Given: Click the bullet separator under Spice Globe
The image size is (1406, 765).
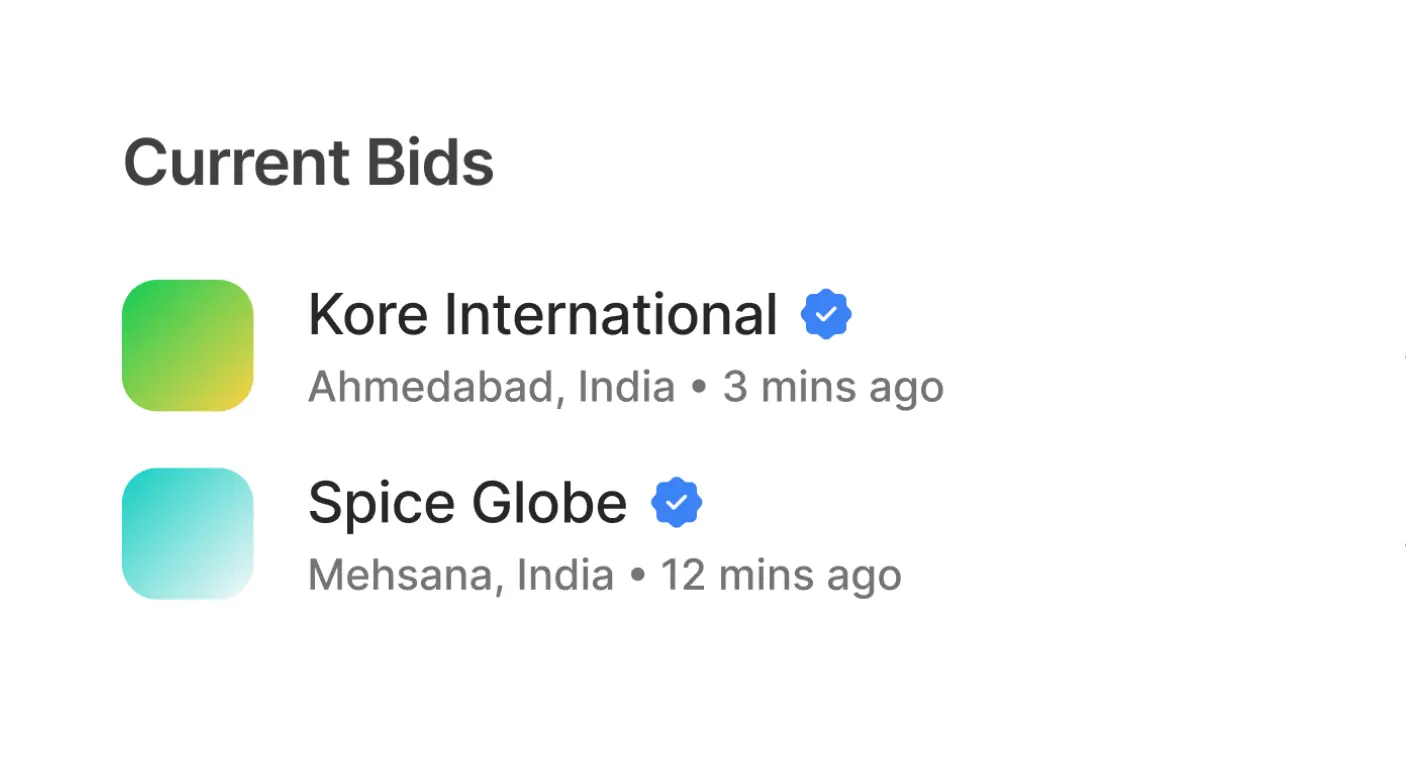Looking at the screenshot, I should click(637, 576).
